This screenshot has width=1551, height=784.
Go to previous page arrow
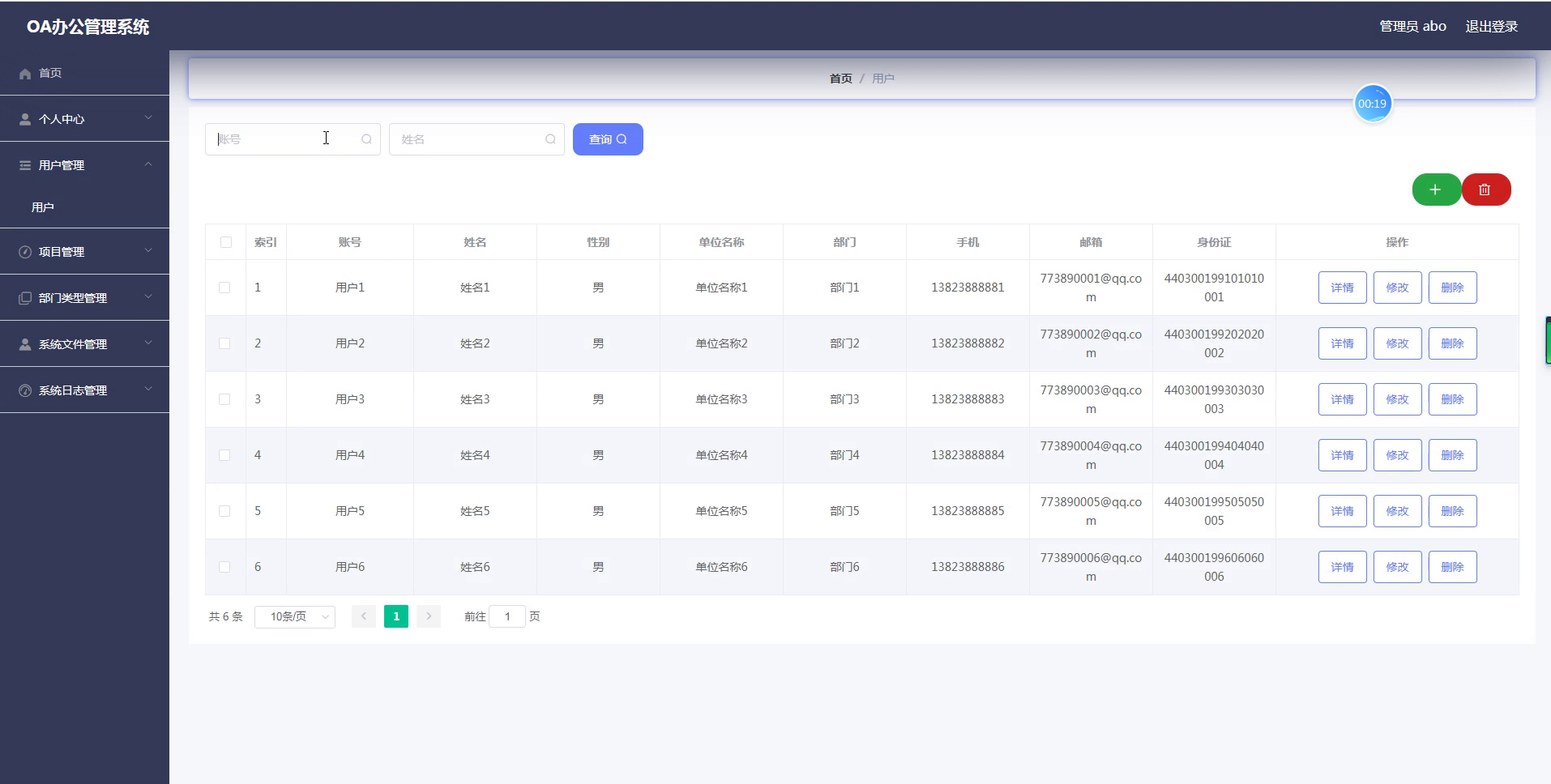(364, 616)
